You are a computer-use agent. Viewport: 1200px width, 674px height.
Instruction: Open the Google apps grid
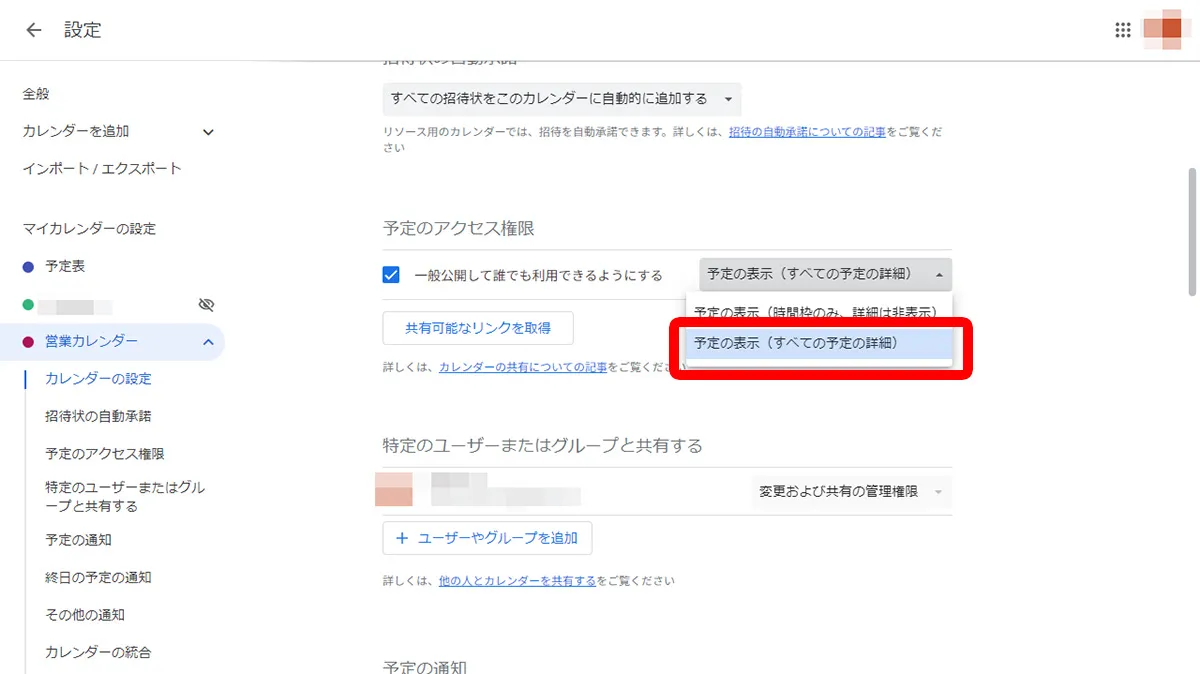click(x=1123, y=30)
